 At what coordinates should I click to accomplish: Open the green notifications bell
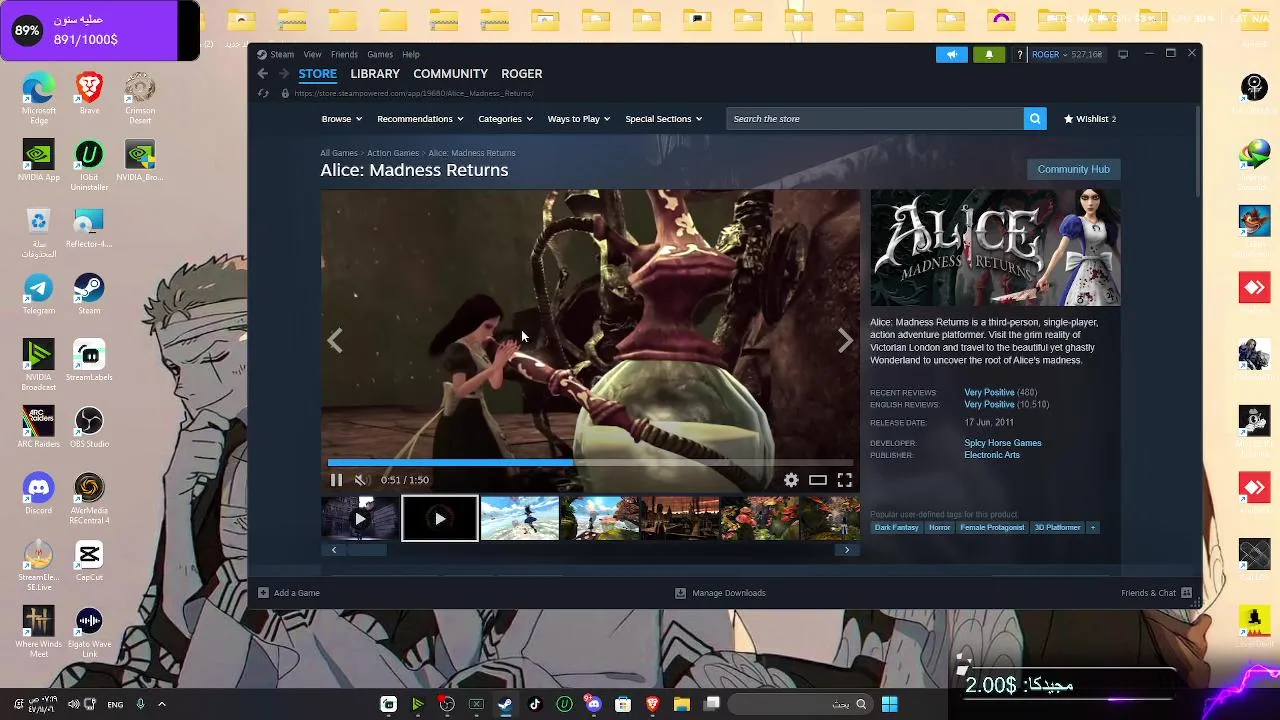pos(989,54)
